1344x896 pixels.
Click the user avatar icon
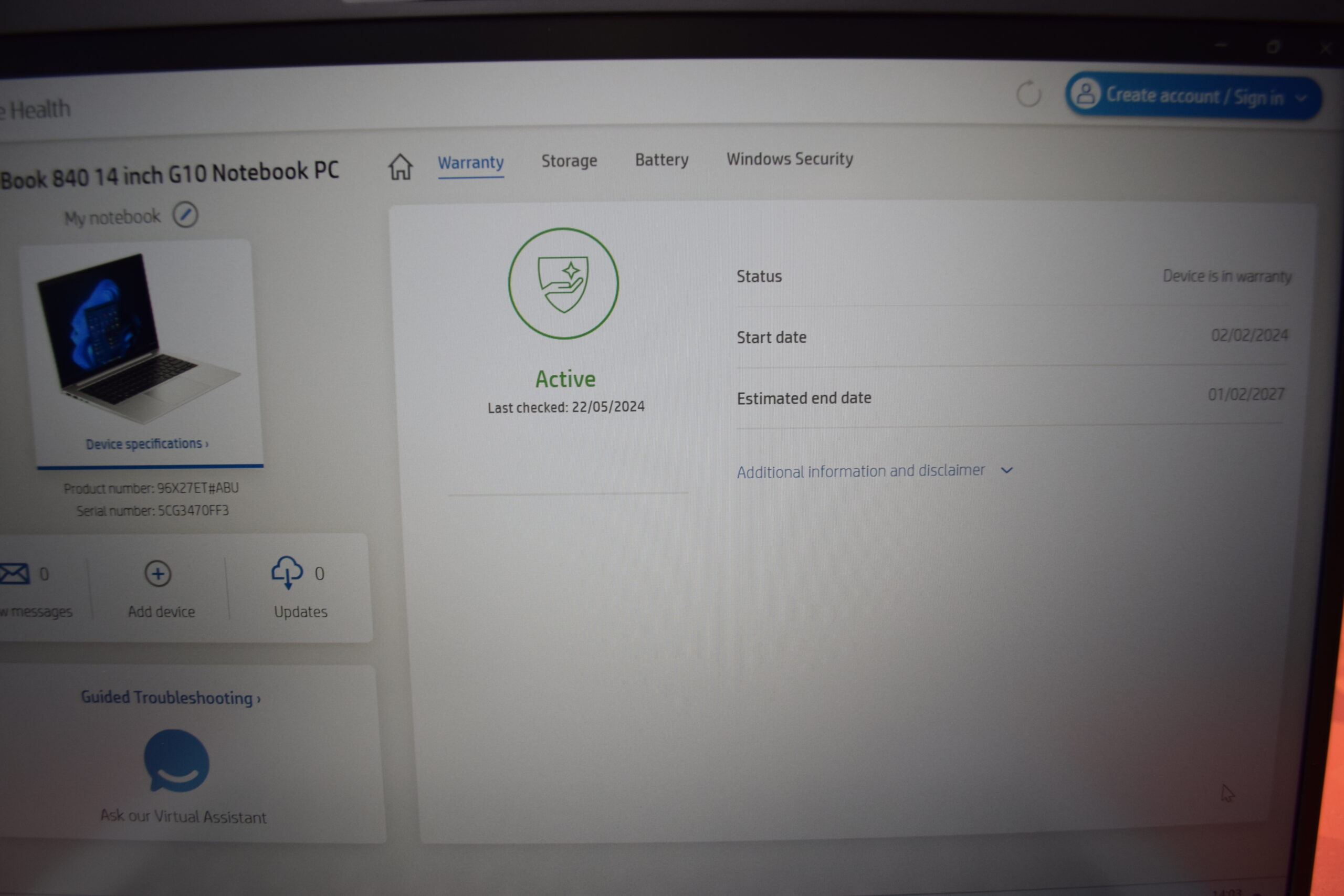[x=1085, y=94]
